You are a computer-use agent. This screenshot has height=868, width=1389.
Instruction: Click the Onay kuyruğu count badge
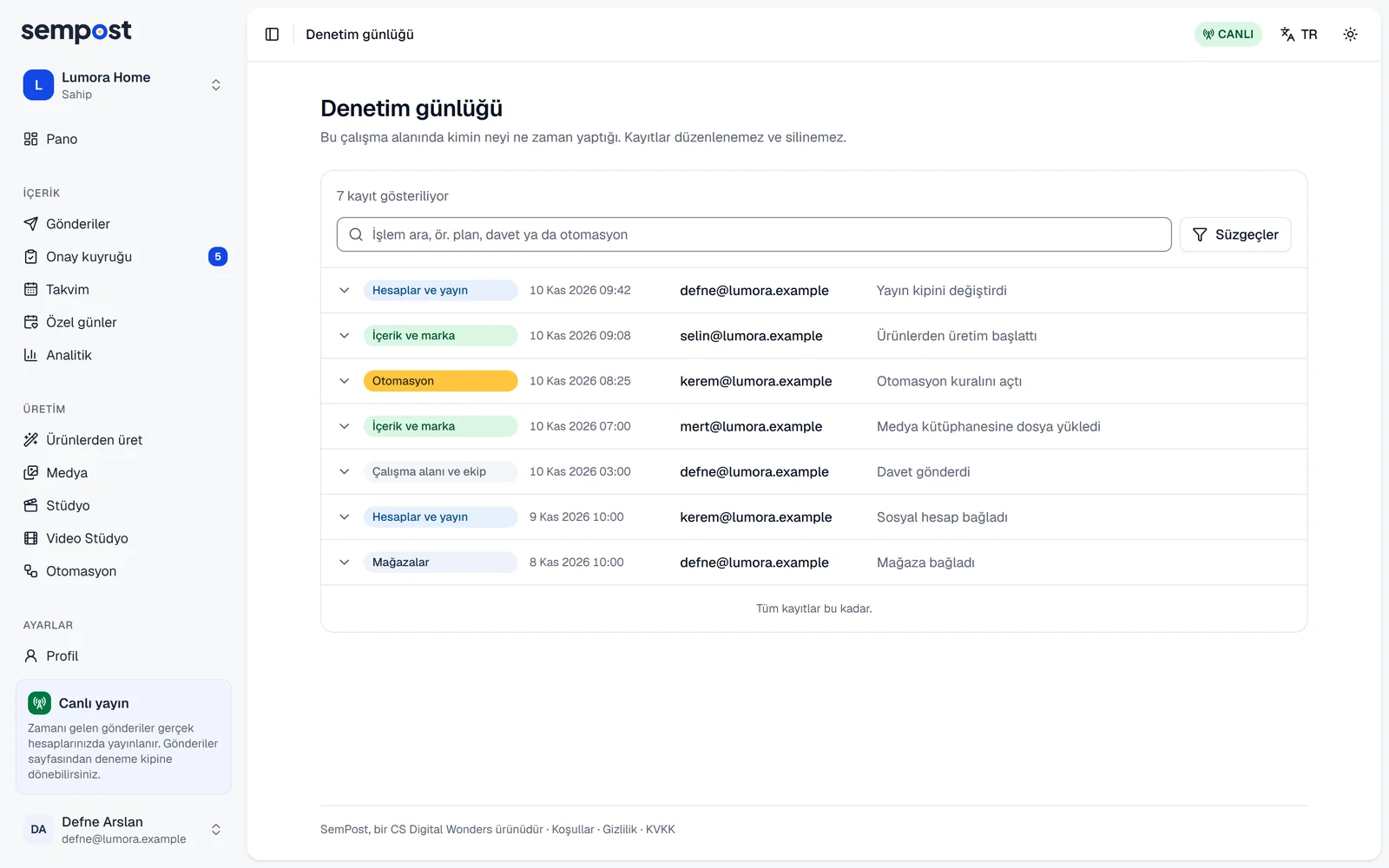click(x=218, y=257)
